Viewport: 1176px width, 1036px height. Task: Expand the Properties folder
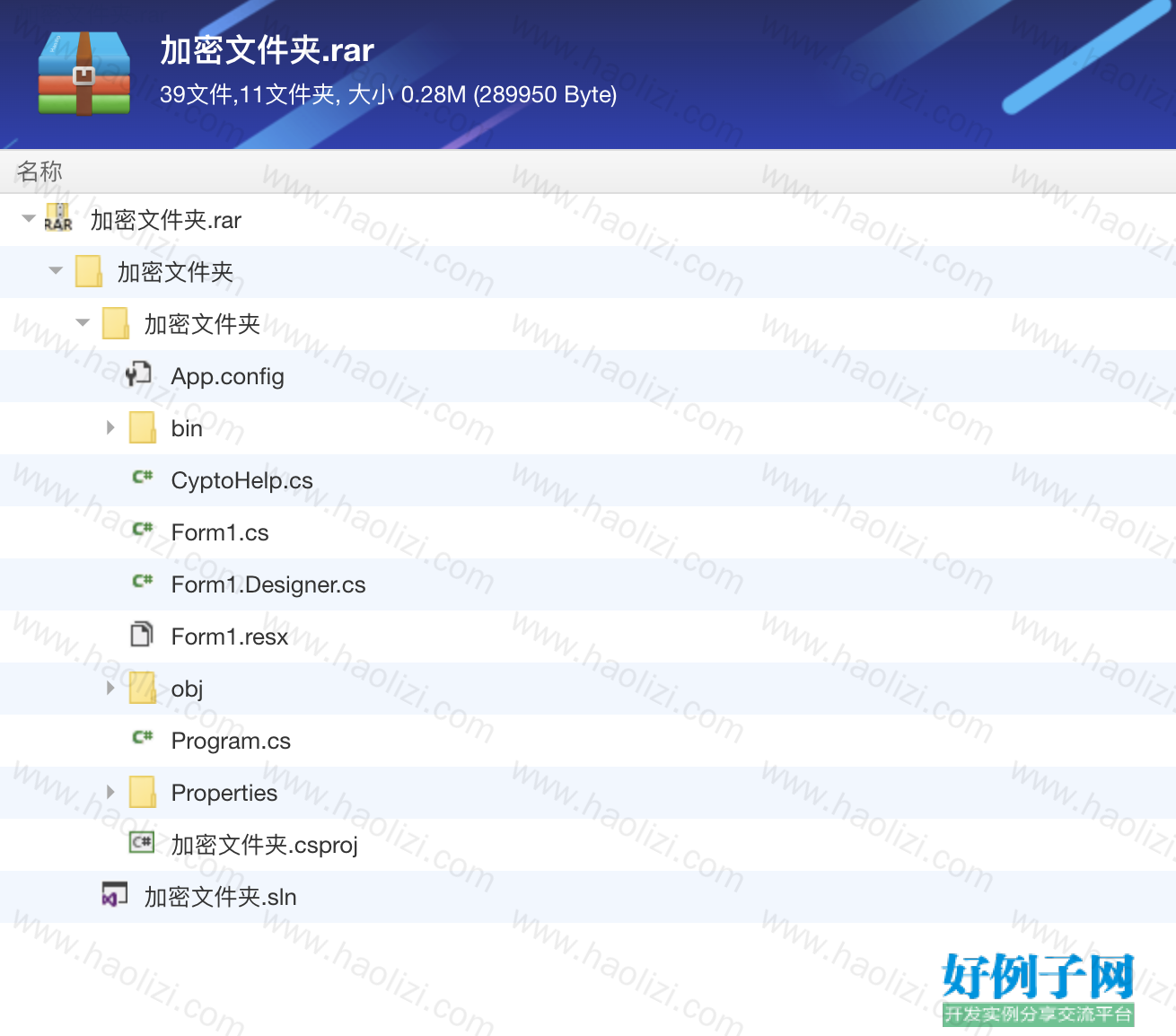click(x=110, y=792)
